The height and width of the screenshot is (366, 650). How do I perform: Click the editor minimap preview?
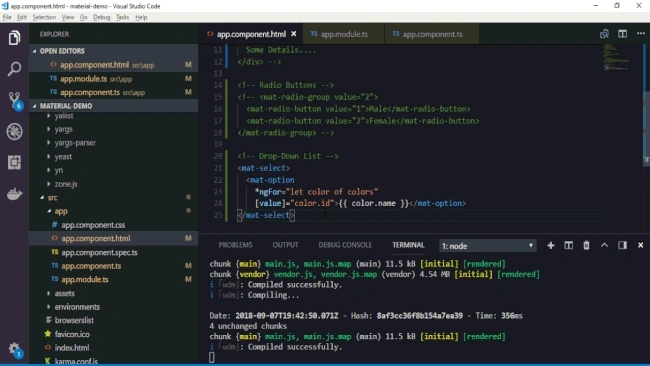[x=617, y=56]
